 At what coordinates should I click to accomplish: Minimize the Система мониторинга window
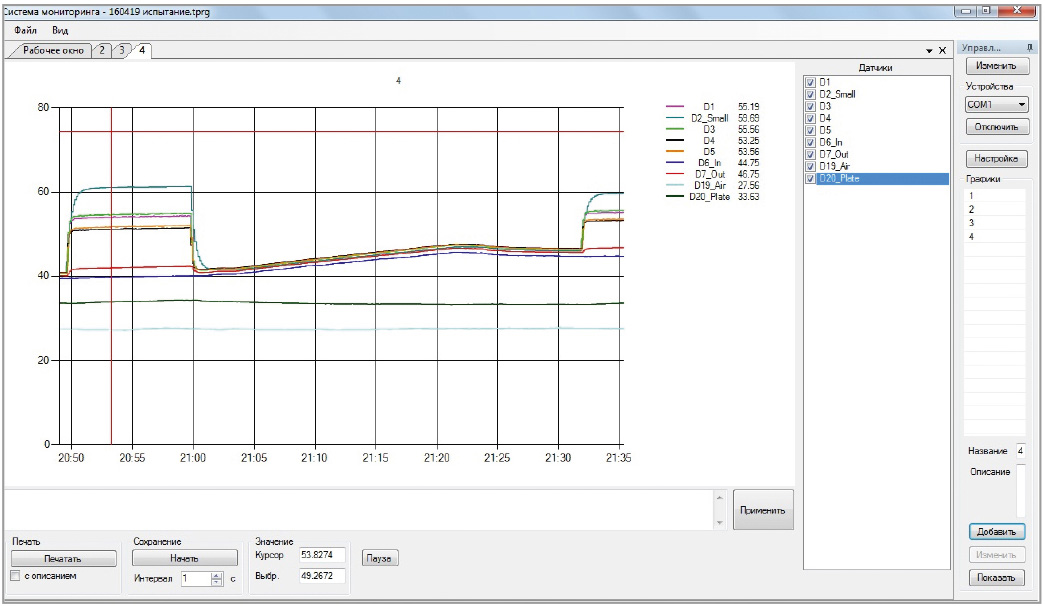(x=964, y=11)
